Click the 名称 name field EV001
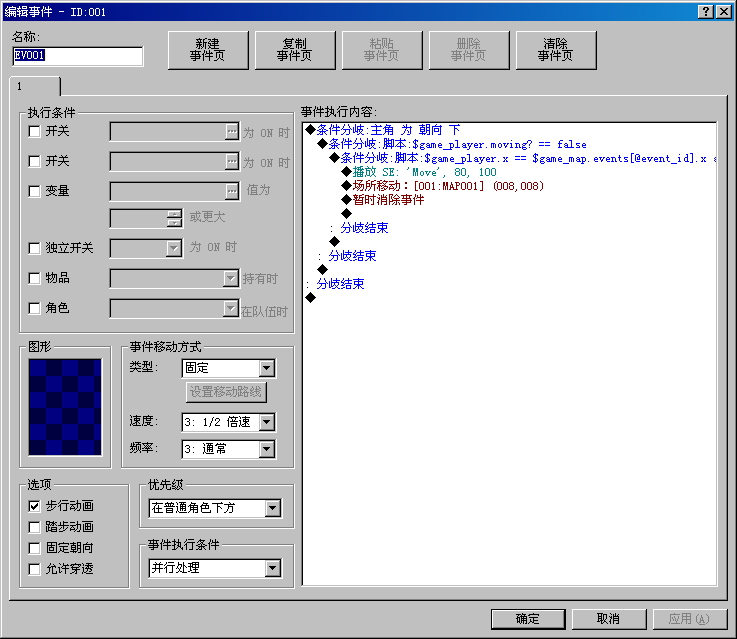Image resolution: width=737 pixels, height=639 pixels. coord(78,56)
